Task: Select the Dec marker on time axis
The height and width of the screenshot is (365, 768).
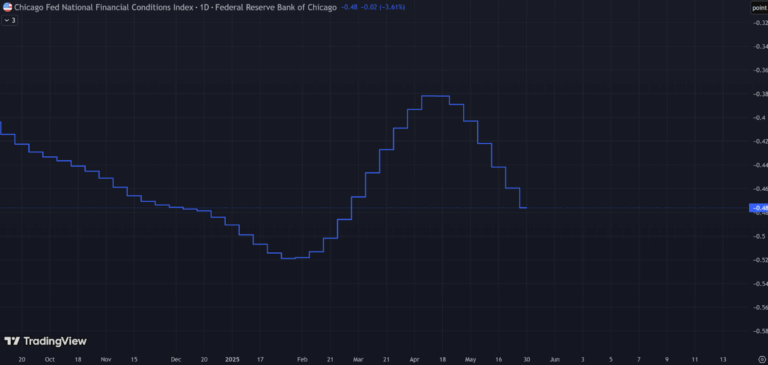Action: (176, 359)
